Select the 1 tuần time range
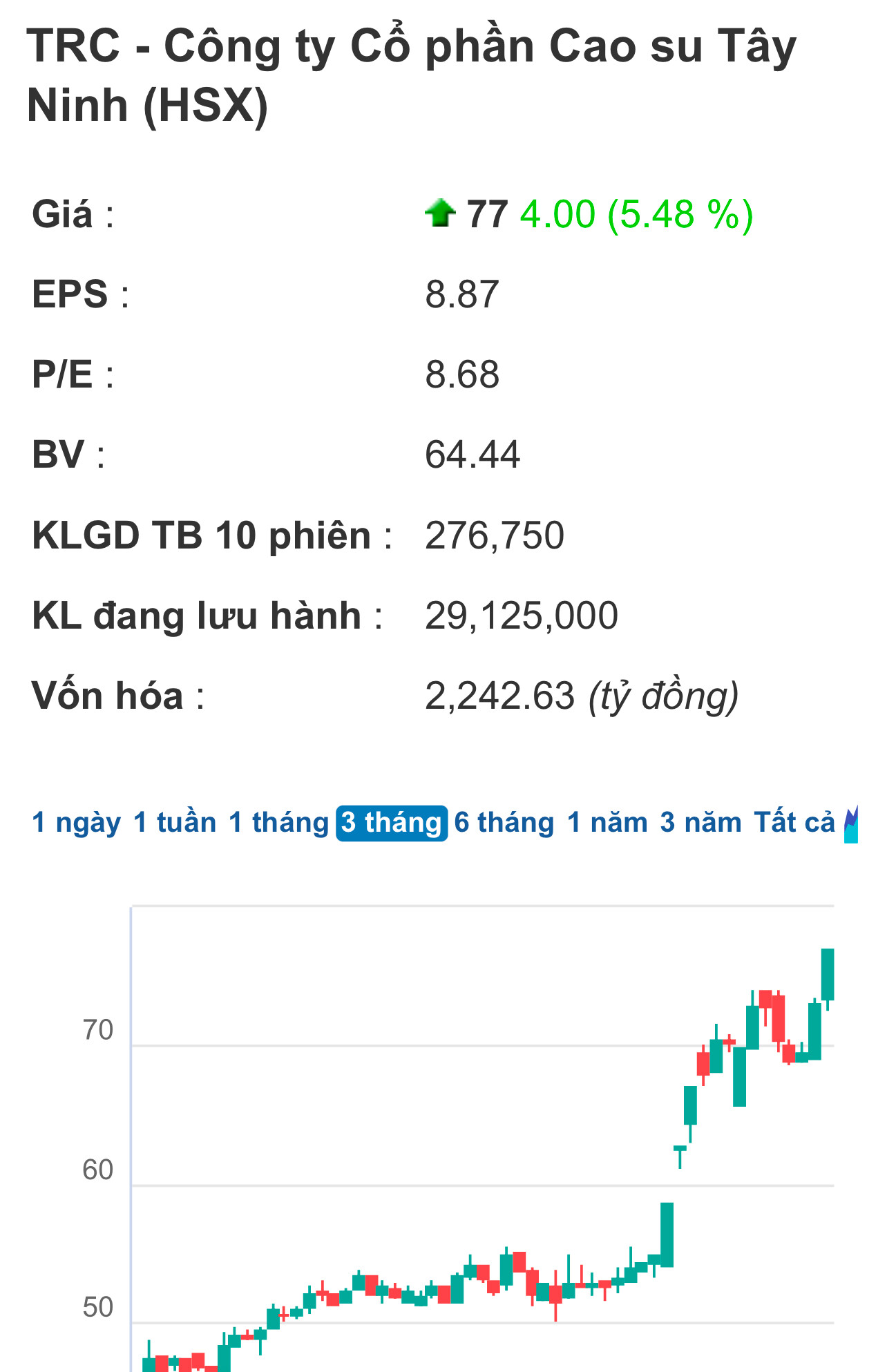Screen dimensions: 887x1372 pyautogui.click(x=175, y=823)
